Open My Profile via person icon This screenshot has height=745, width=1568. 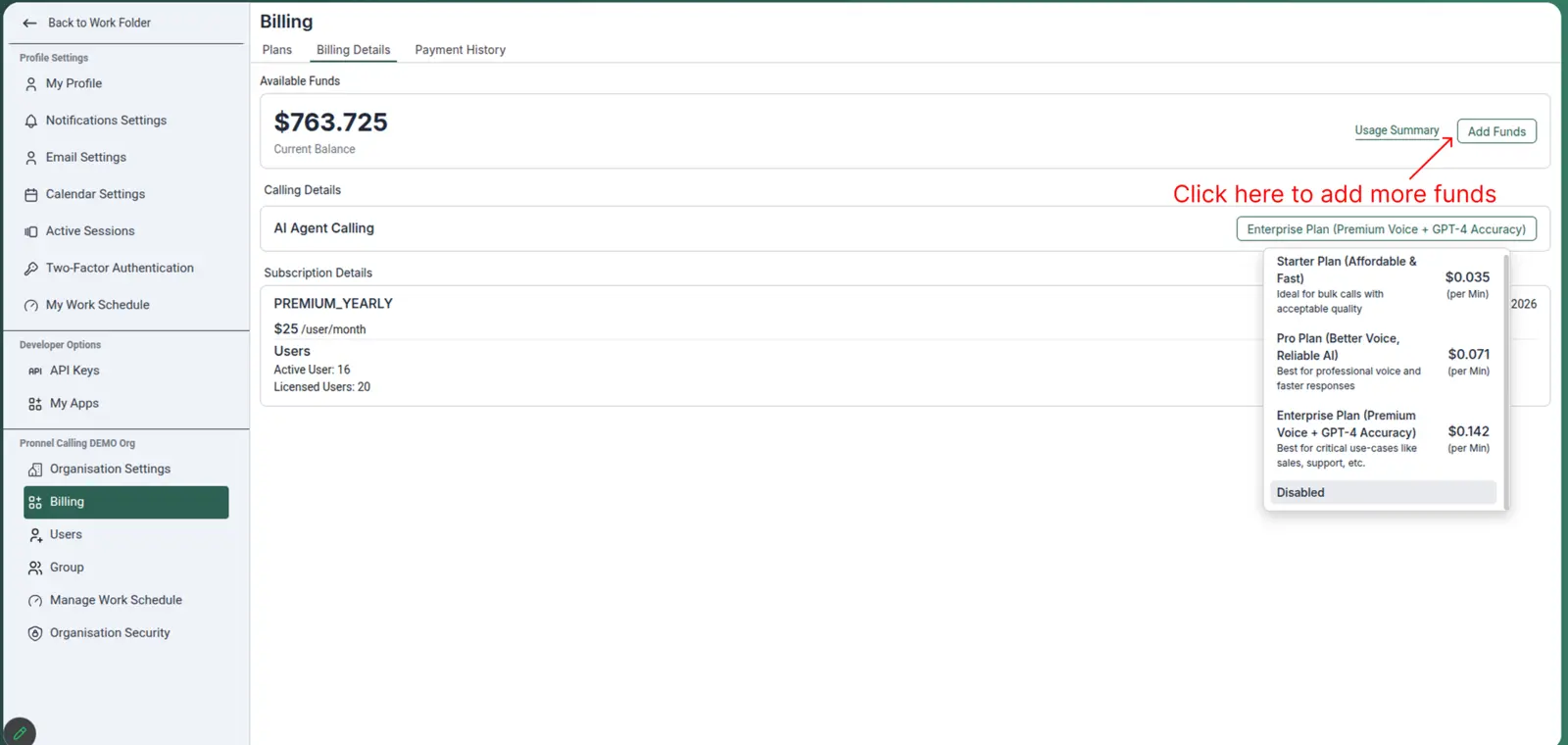pos(31,84)
